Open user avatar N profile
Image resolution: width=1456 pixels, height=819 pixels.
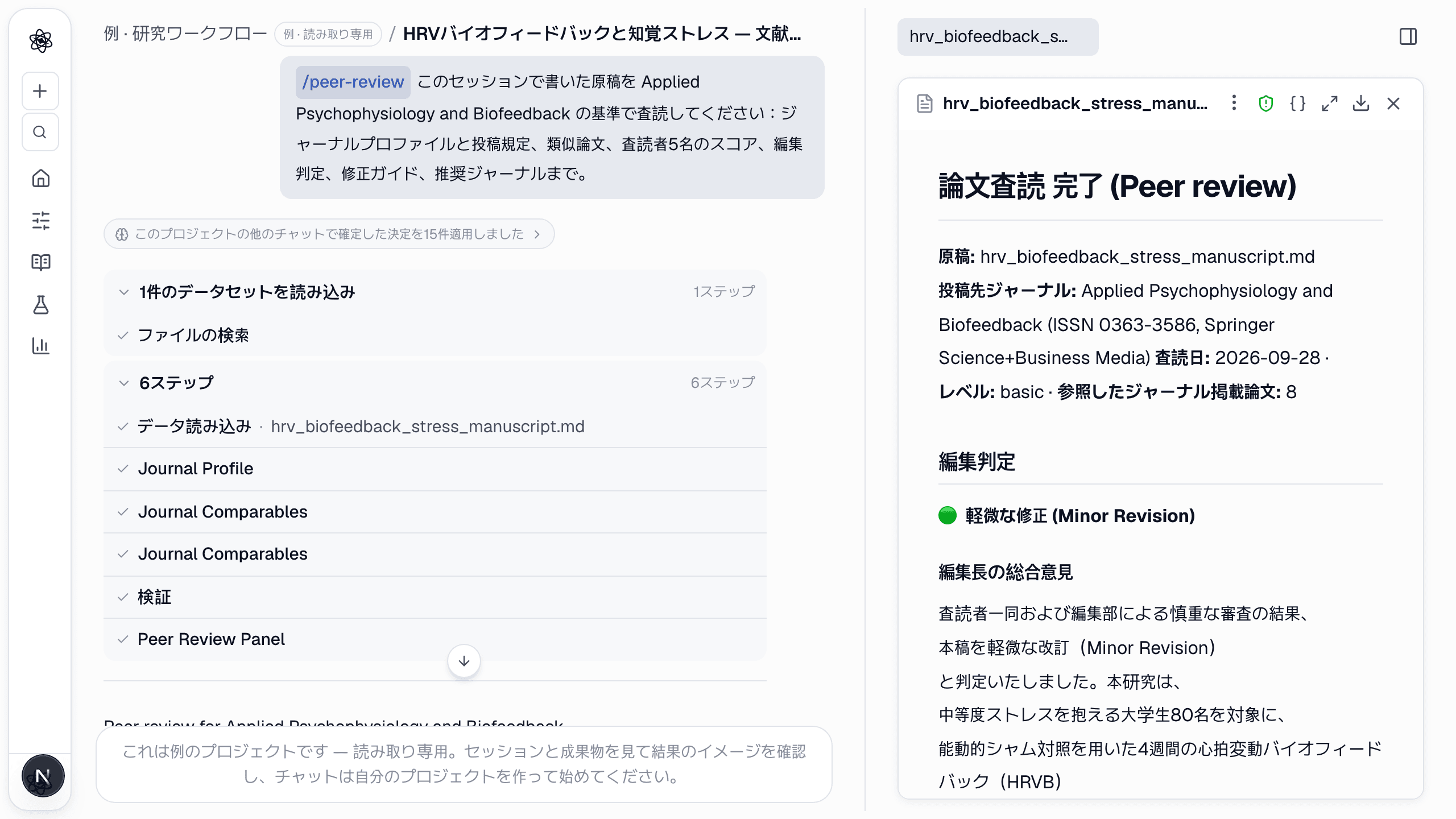click(x=43, y=776)
